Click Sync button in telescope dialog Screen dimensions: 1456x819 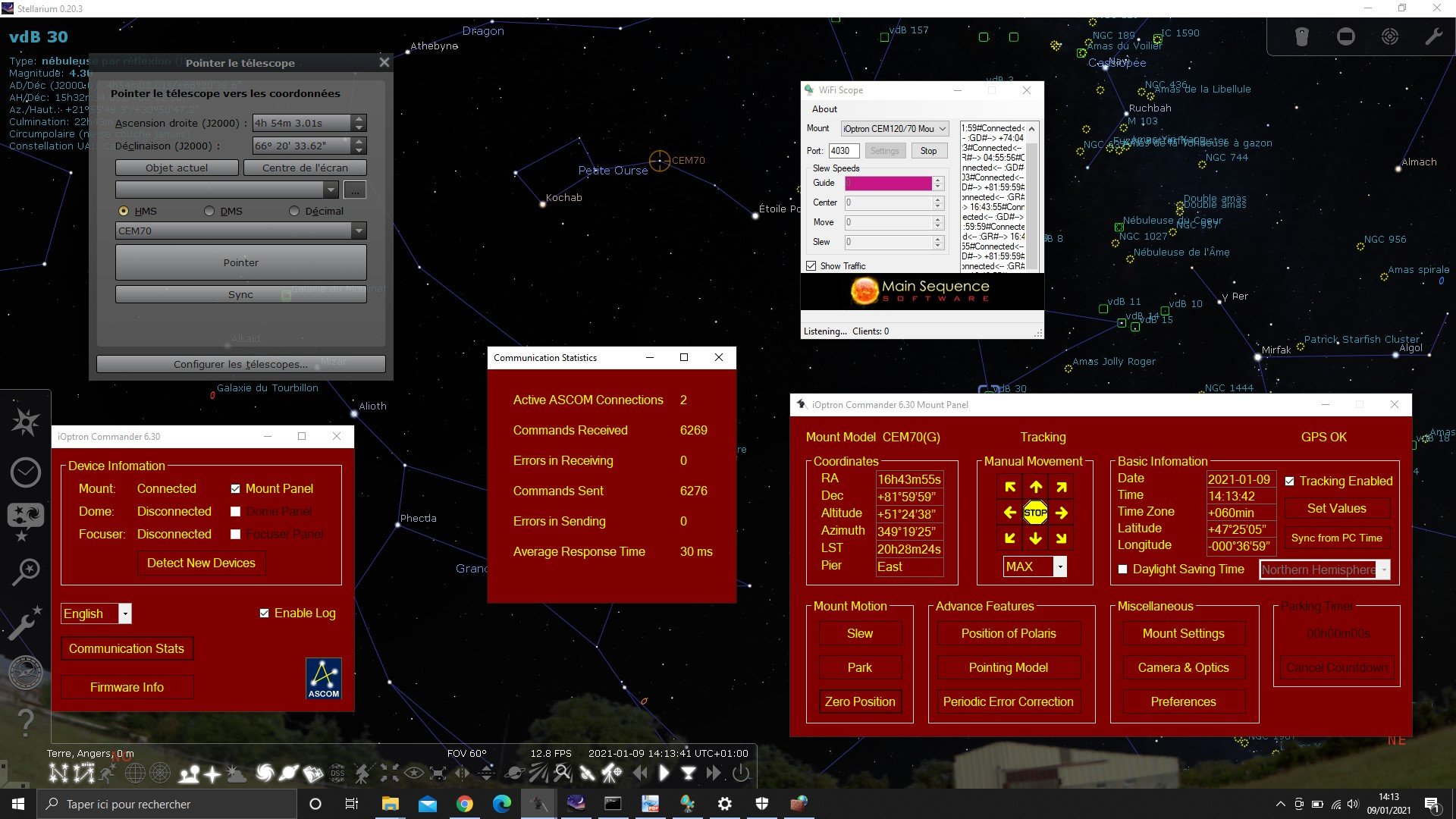tap(241, 294)
